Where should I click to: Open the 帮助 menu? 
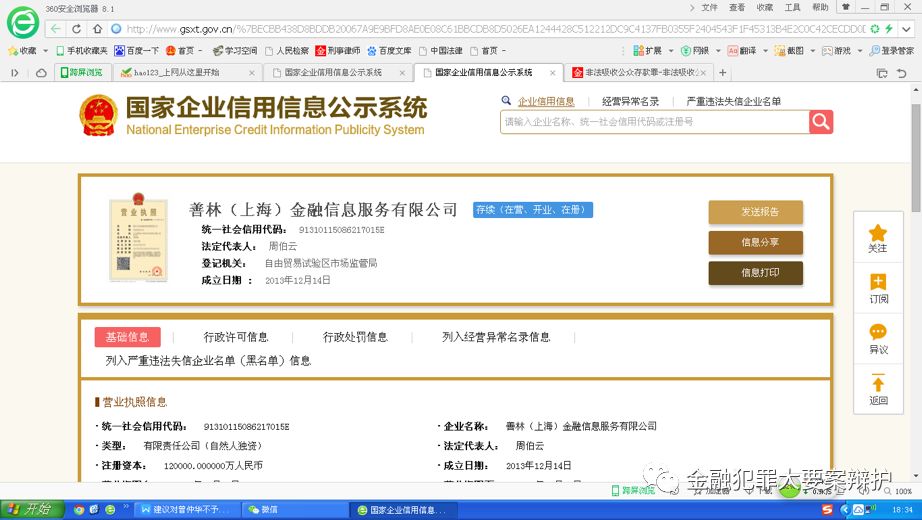[x=820, y=8]
